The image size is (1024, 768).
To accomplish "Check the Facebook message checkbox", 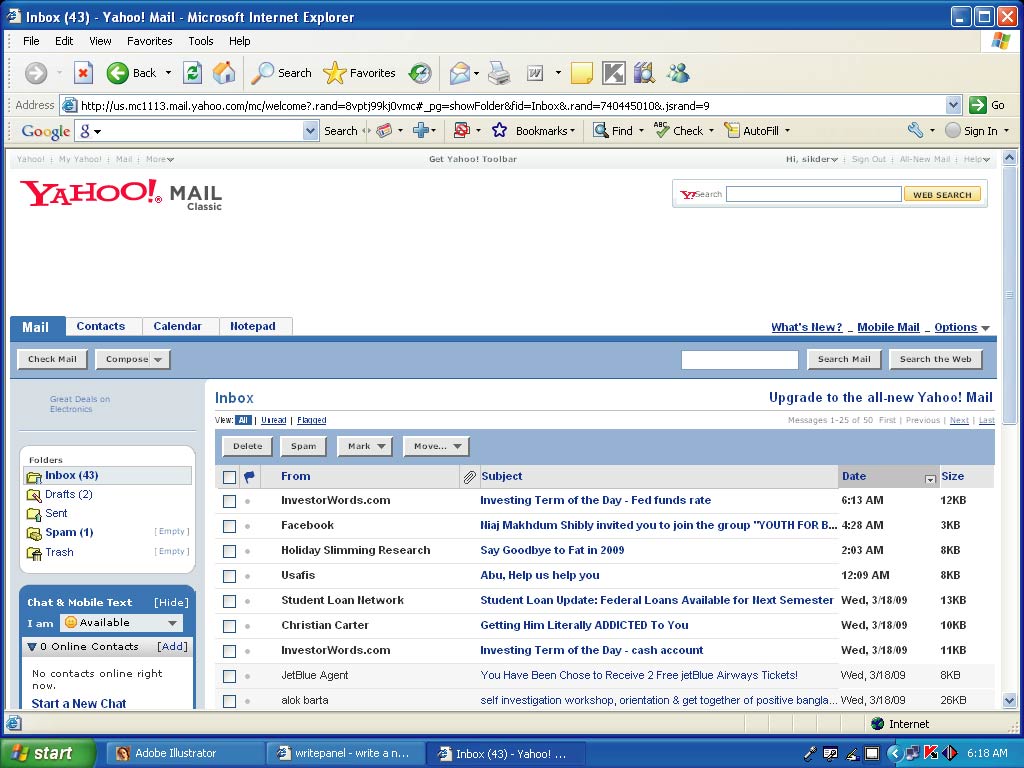I will [x=229, y=526].
